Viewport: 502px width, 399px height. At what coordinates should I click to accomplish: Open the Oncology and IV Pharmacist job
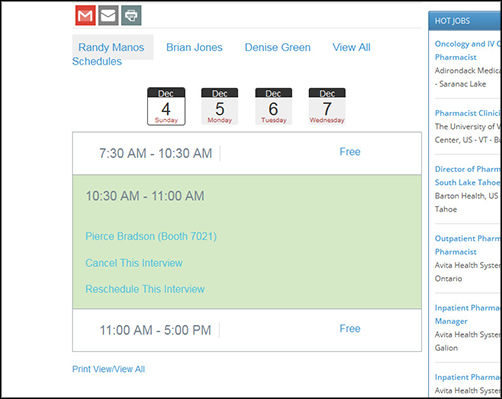[x=467, y=50]
